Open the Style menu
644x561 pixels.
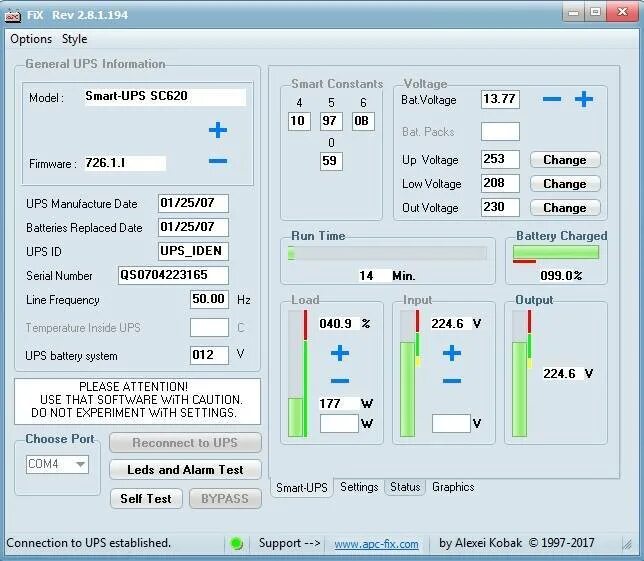[x=74, y=39]
